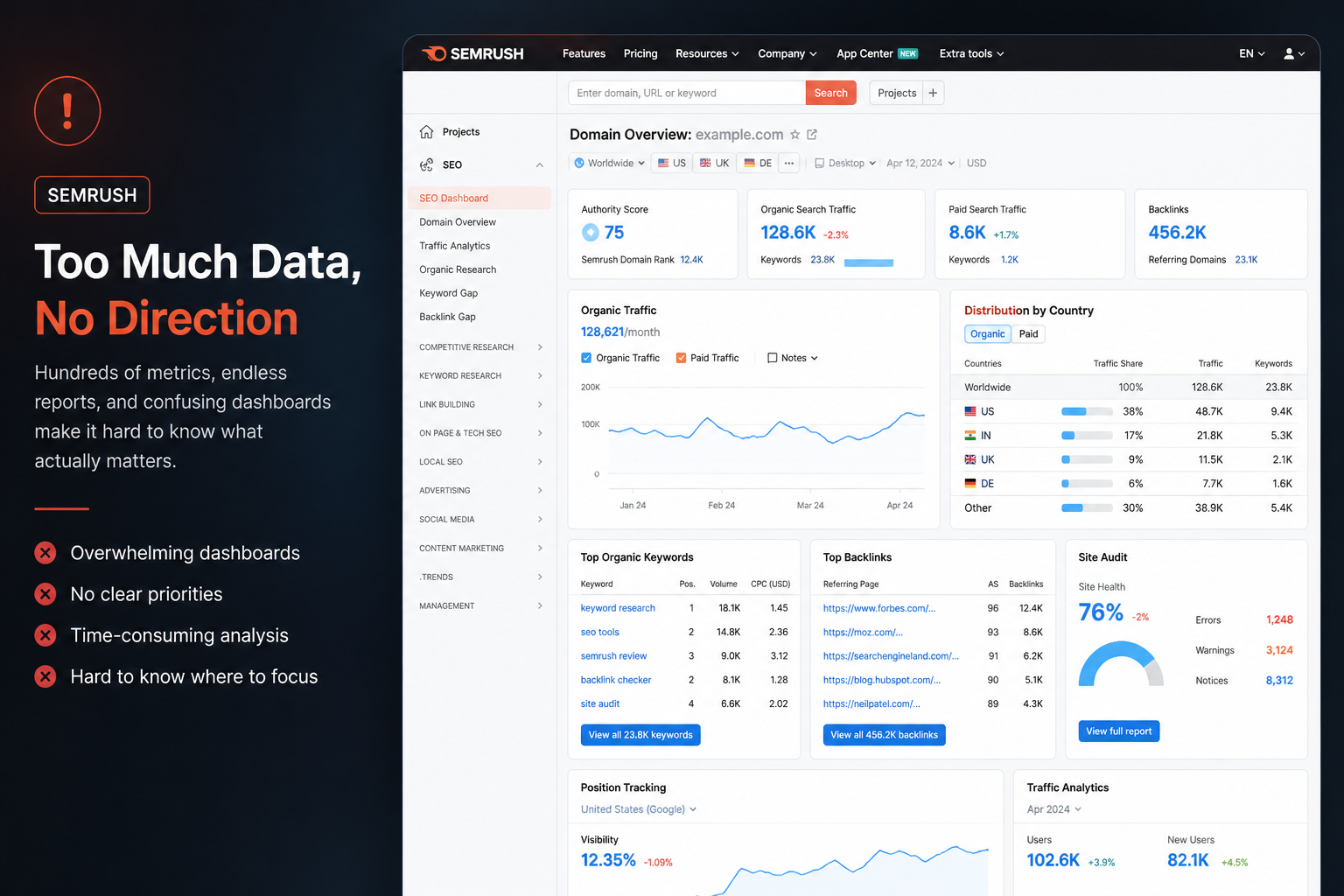Expand the Management section
Screen dimensions: 1344x896
point(480,606)
